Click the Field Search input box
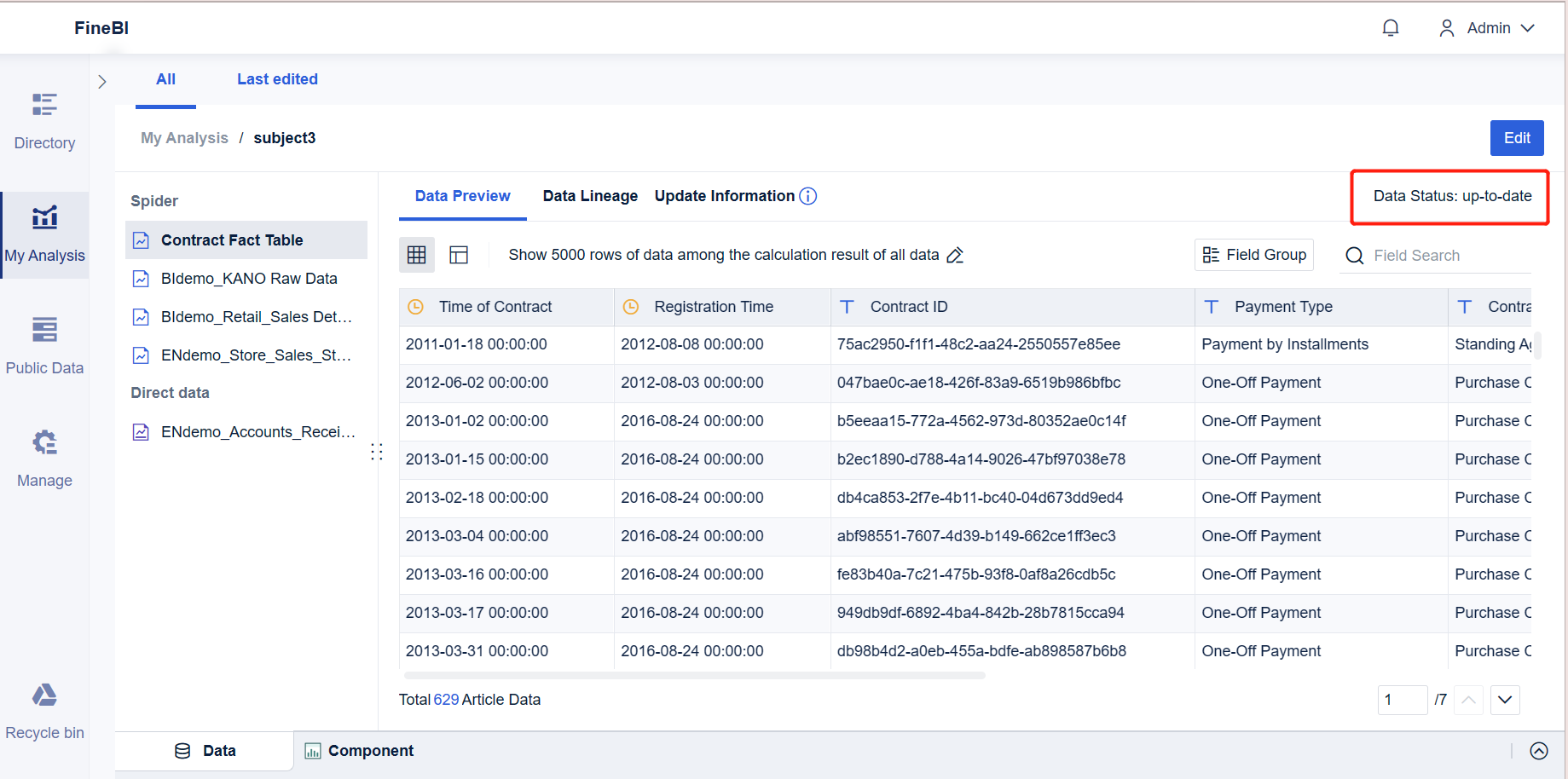Image resolution: width=1568 pixels, height=779 pixels. pos(1435,255)
